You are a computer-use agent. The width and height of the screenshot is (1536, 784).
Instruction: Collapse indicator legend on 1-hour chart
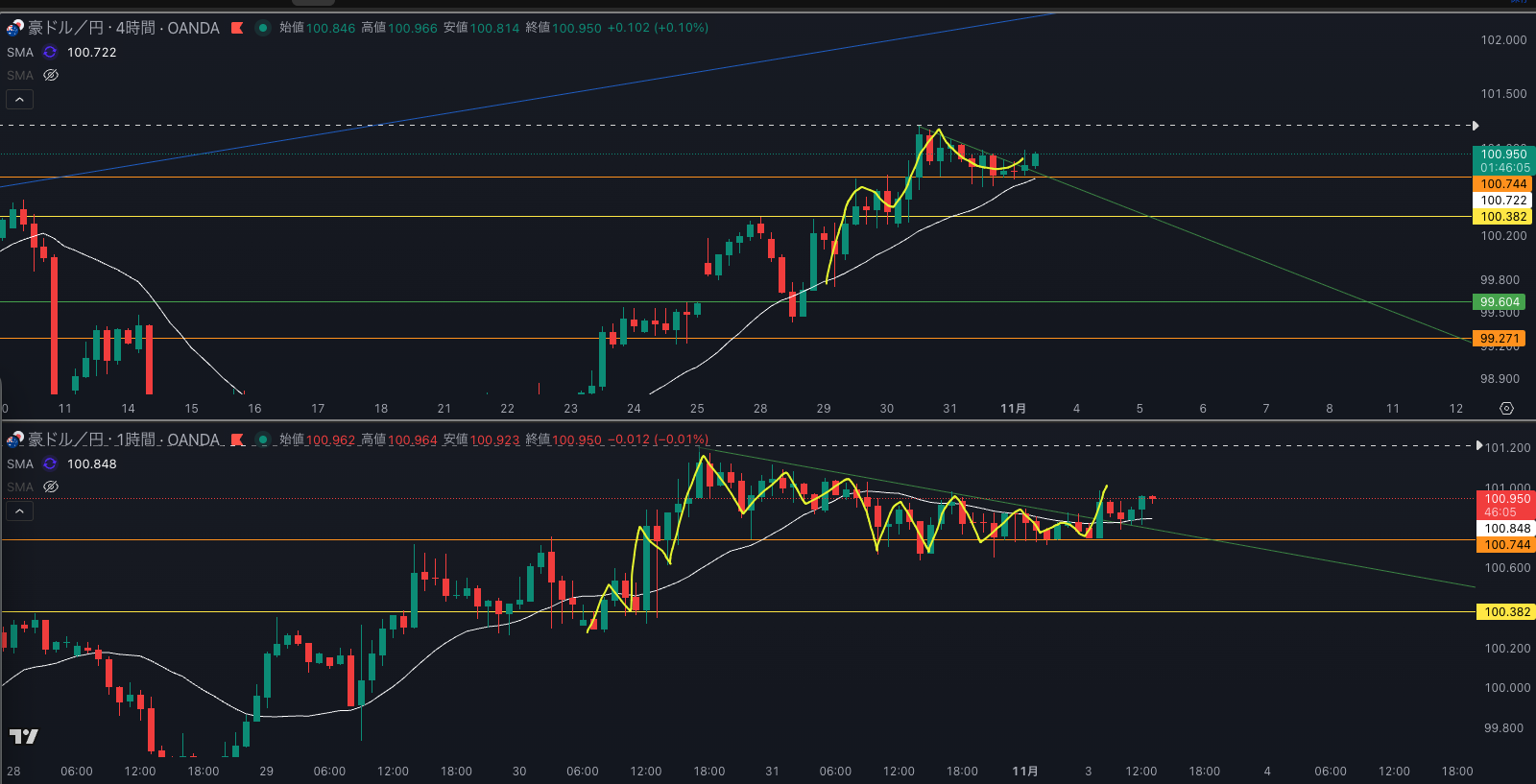(x=19, y=511)
